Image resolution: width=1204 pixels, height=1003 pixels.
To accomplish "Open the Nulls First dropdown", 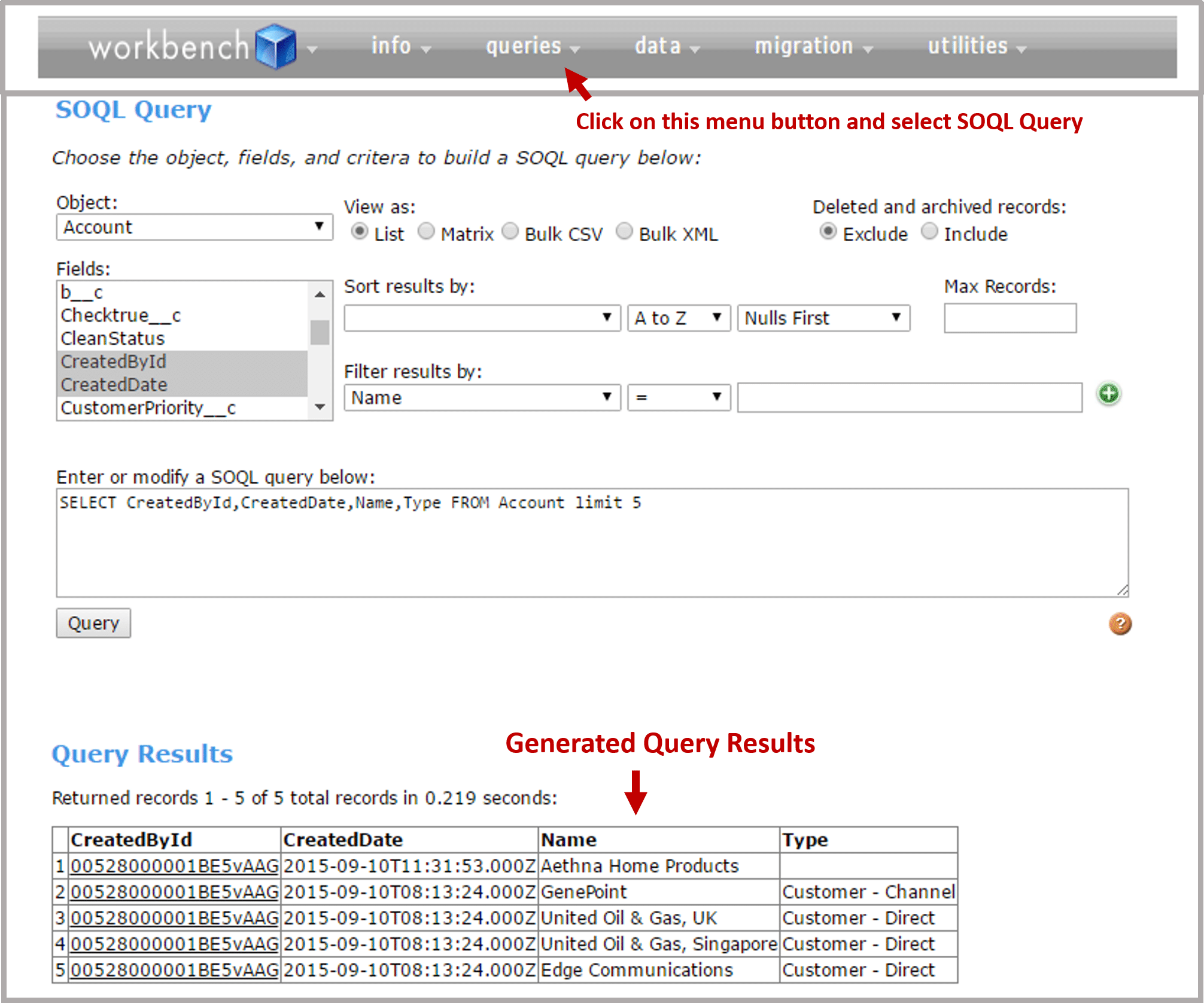I will 823,318.
